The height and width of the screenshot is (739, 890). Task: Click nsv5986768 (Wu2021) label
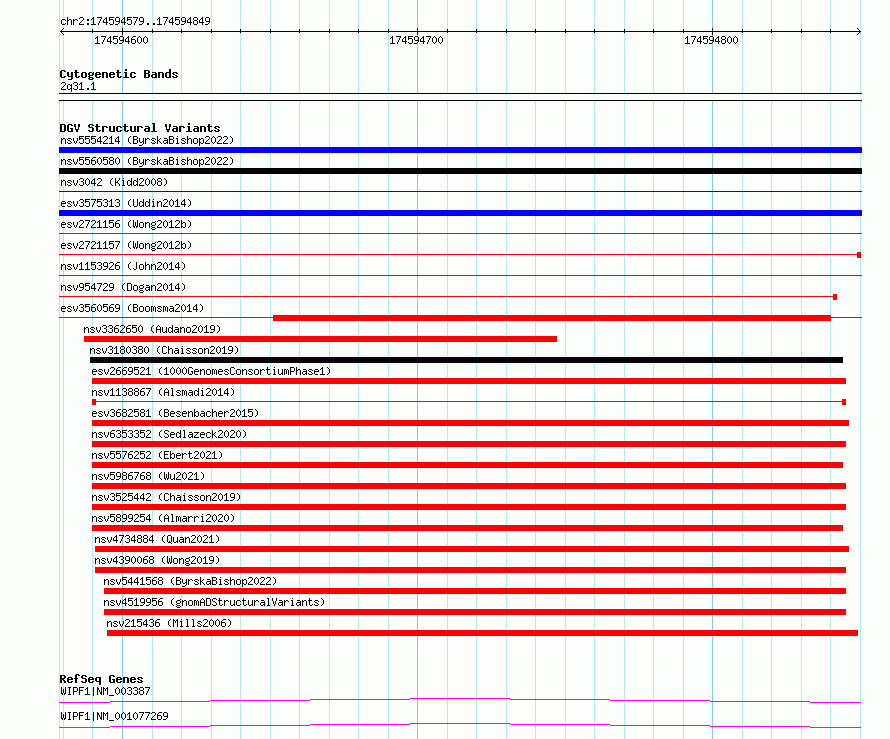click(x=148, y=476)
